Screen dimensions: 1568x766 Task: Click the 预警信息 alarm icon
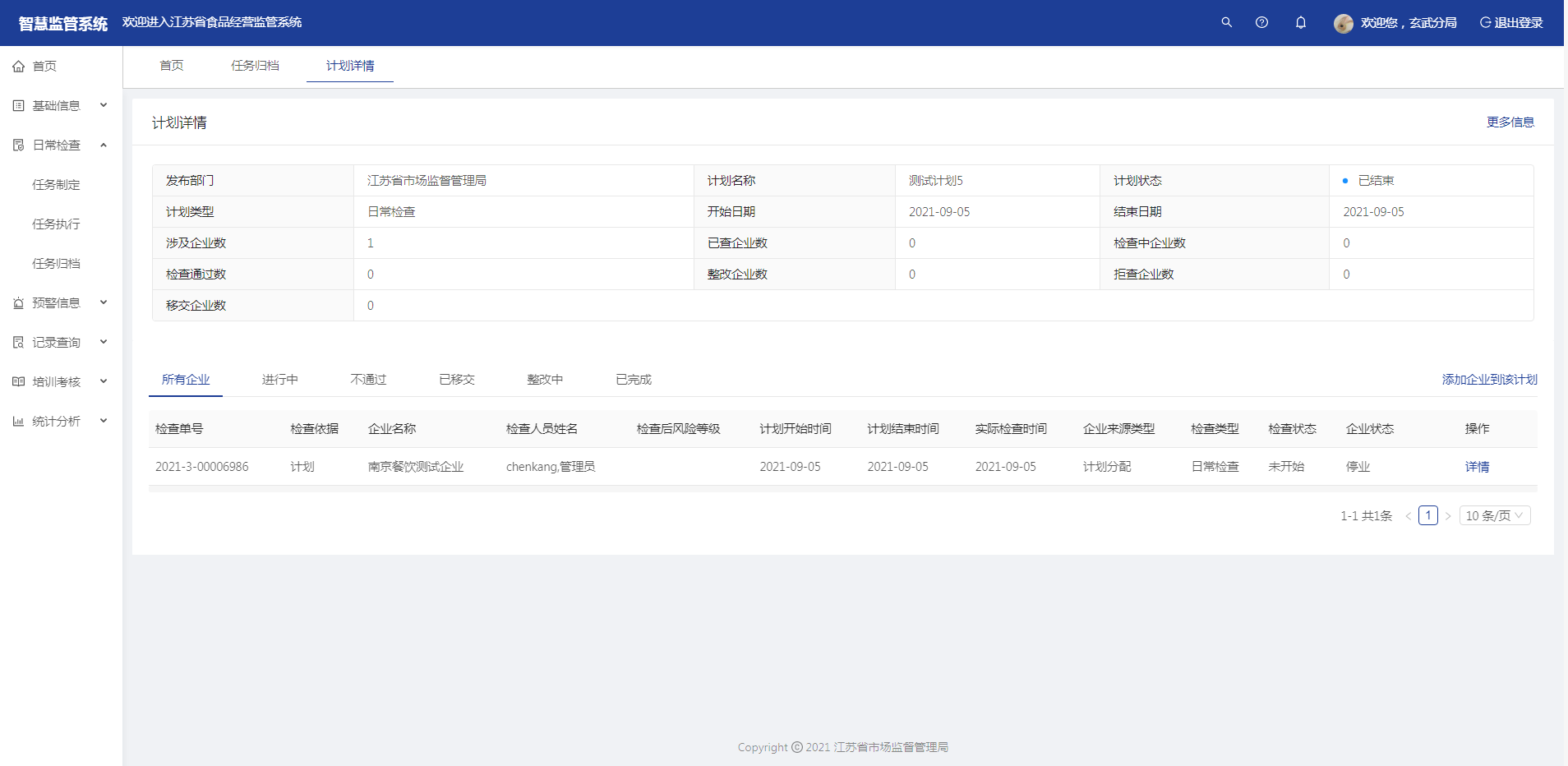click(x=18, y=303)
